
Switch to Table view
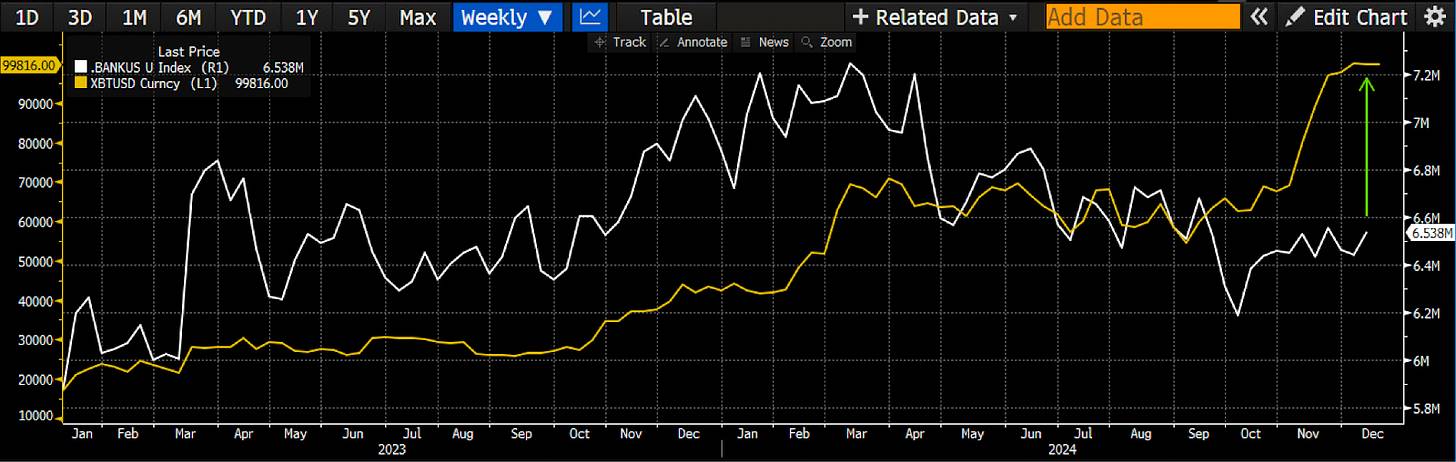(665, 17)
